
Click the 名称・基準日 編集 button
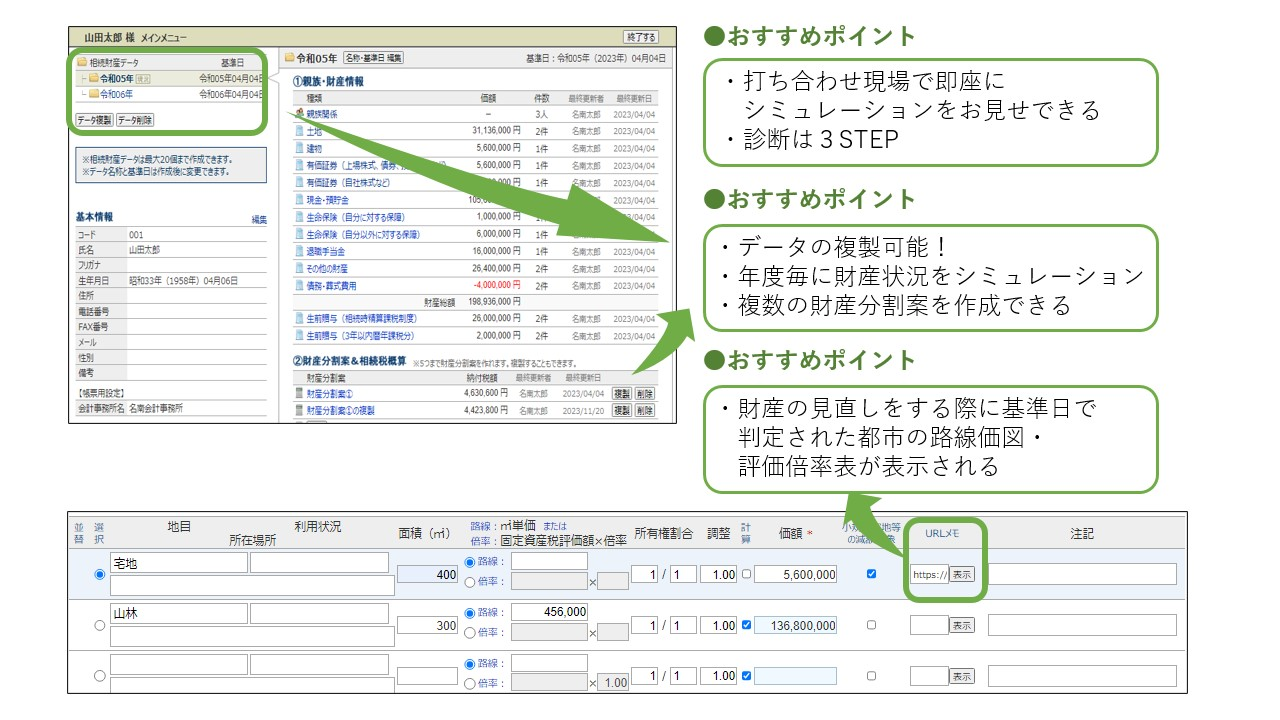coord(373,58)
